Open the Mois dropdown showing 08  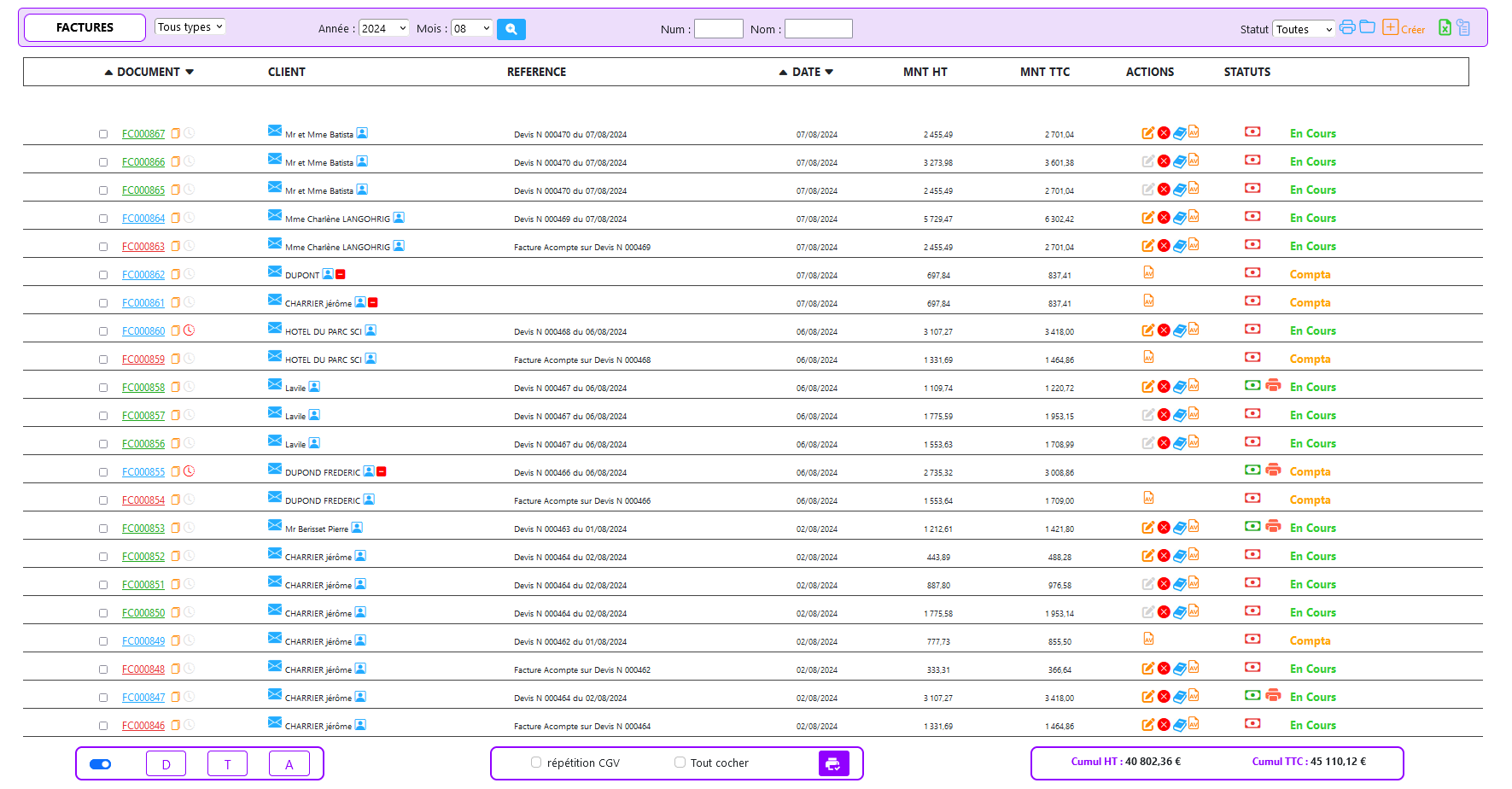coord(472,28)
